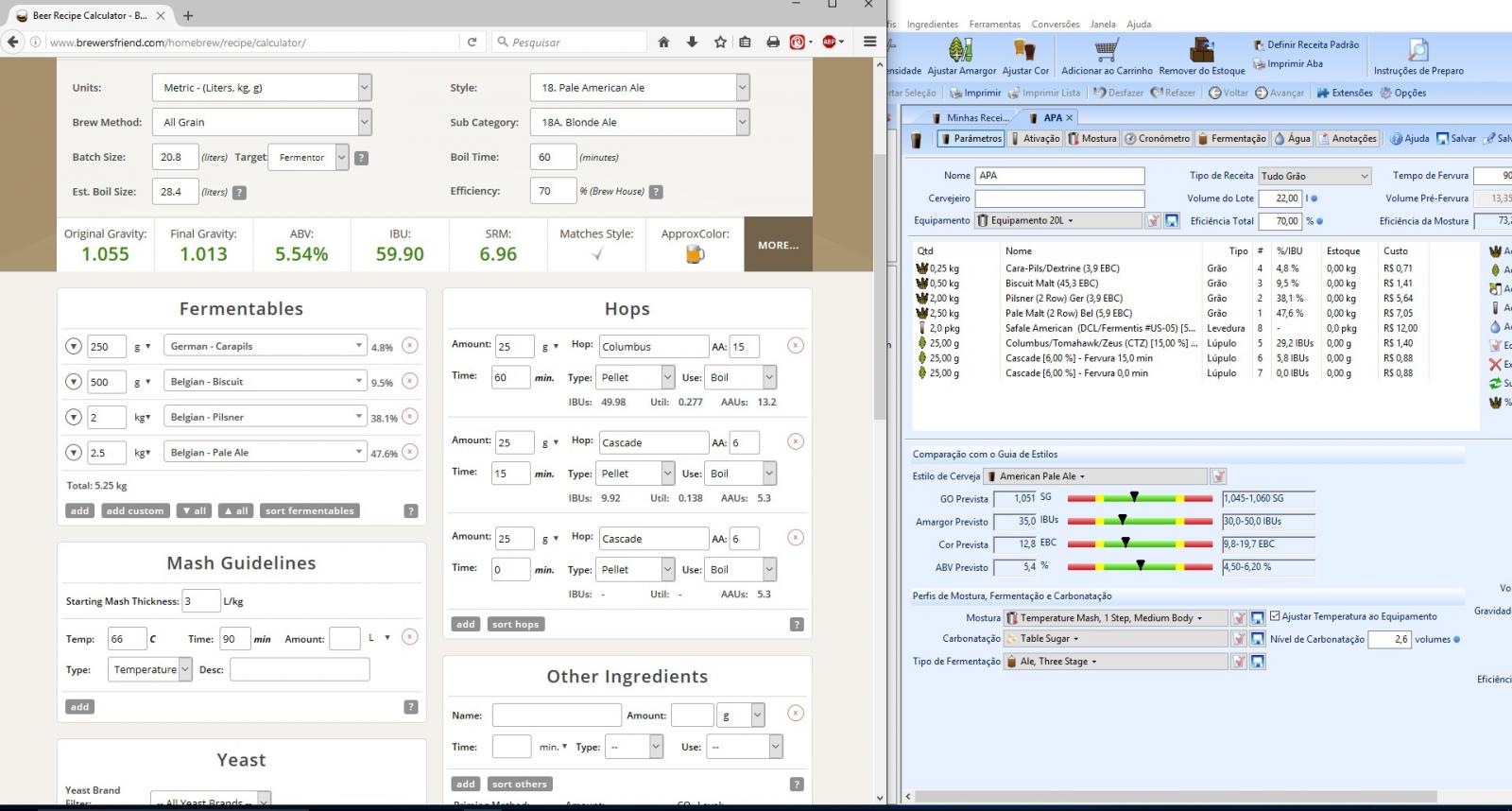Click Salvar disk icon in BeerSmith

[x=1455, y=138]
